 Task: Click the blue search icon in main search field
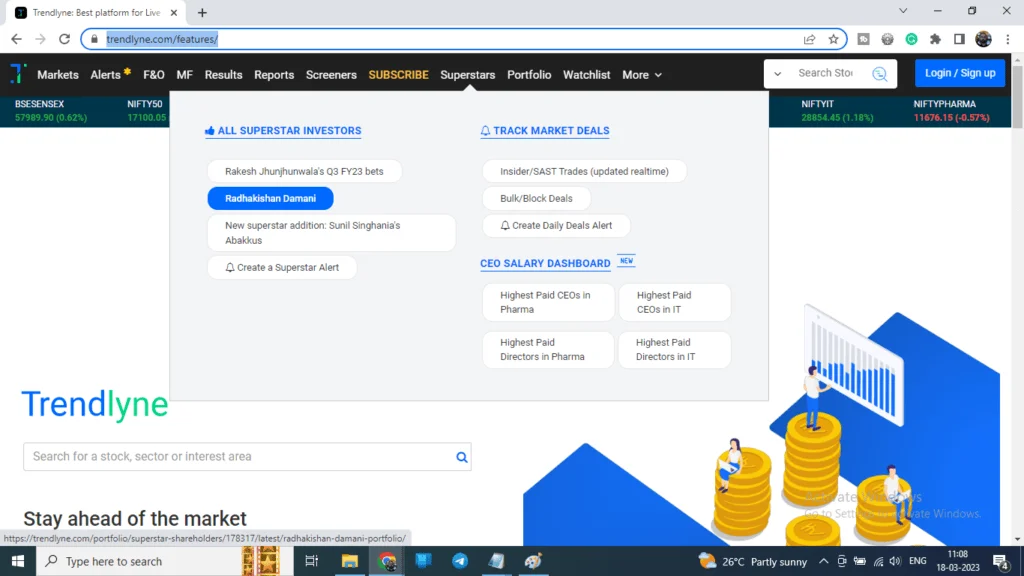(461, 457)
